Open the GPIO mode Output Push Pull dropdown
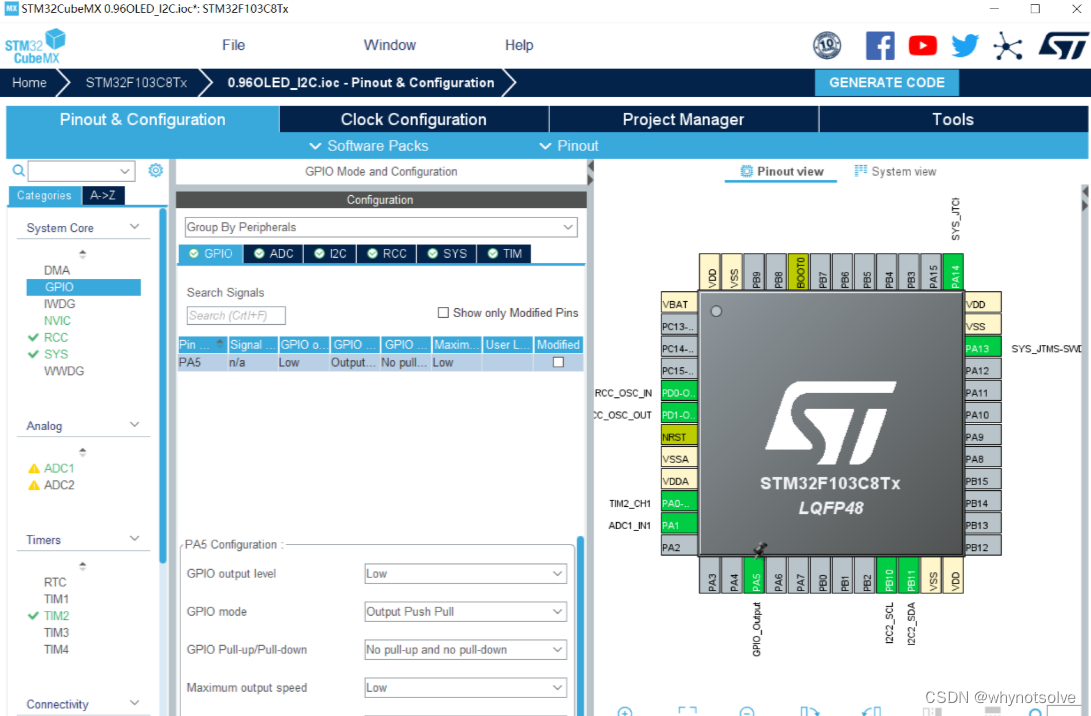The height and width of the screenshot is (716, 1091). point(465,612)
